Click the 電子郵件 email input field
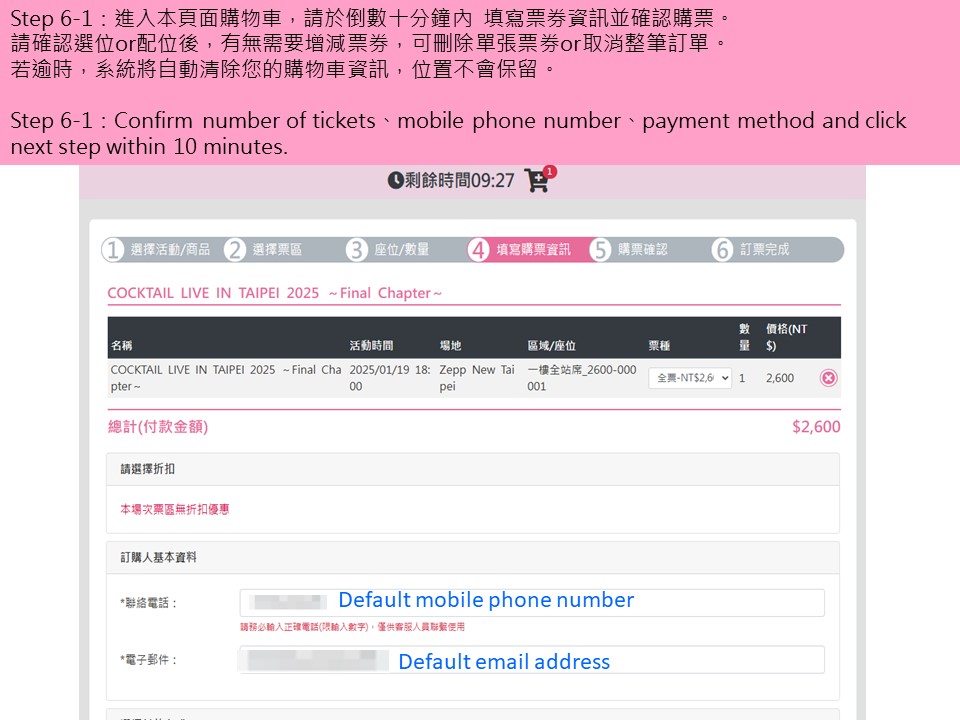The height and width of the screenshot is (720, 960). click(532, 660)
